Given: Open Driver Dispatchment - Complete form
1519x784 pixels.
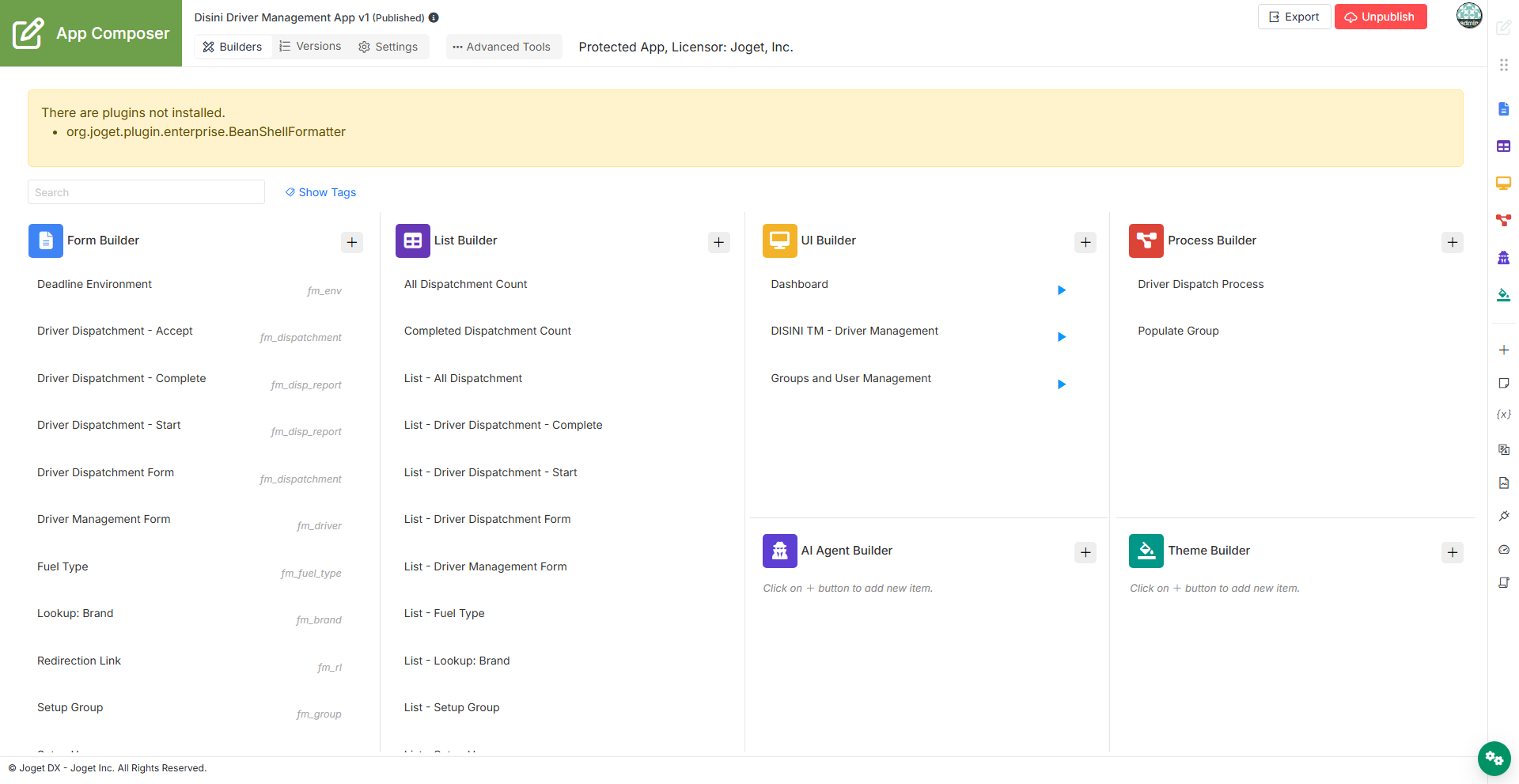Looking at the screenshot, I should coord(121,378).
